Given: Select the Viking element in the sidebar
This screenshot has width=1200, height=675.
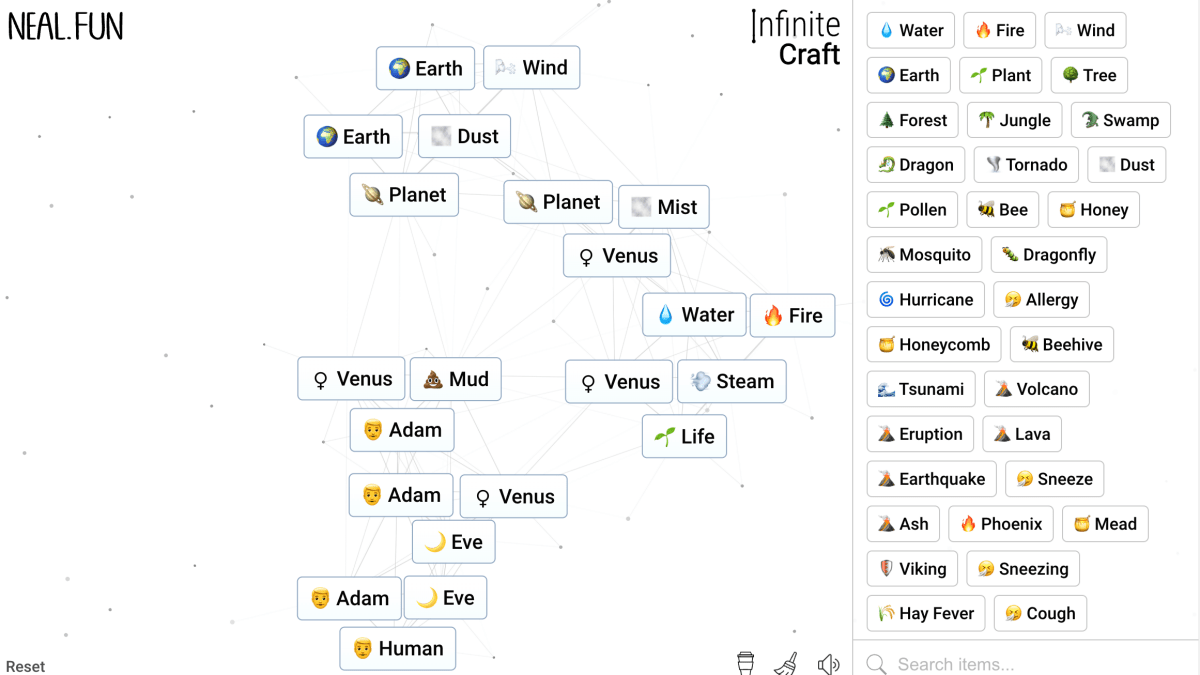Looking at the screenshot, I should [x=911, y=568].
